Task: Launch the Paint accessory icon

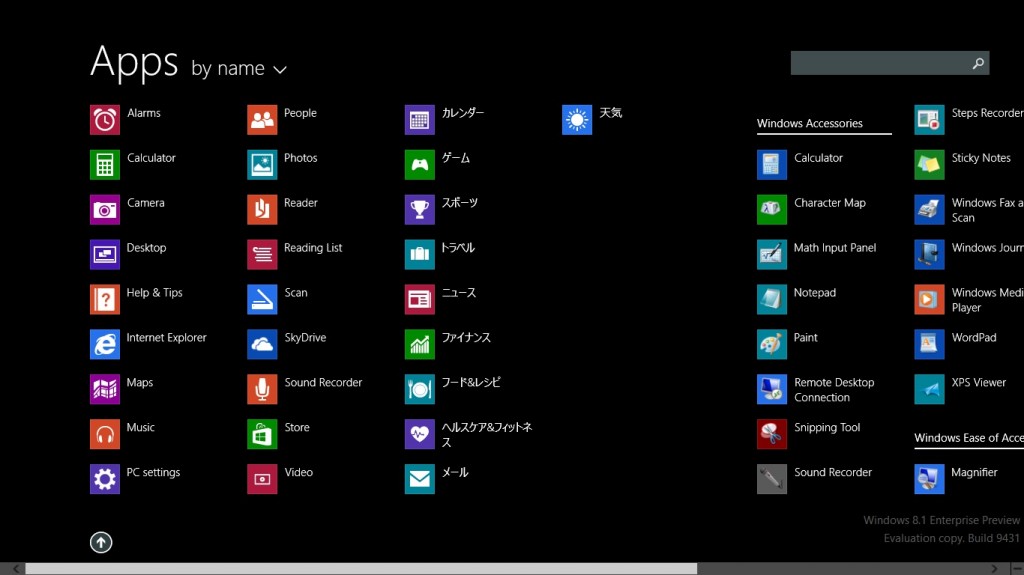Action: pos(771,344)
